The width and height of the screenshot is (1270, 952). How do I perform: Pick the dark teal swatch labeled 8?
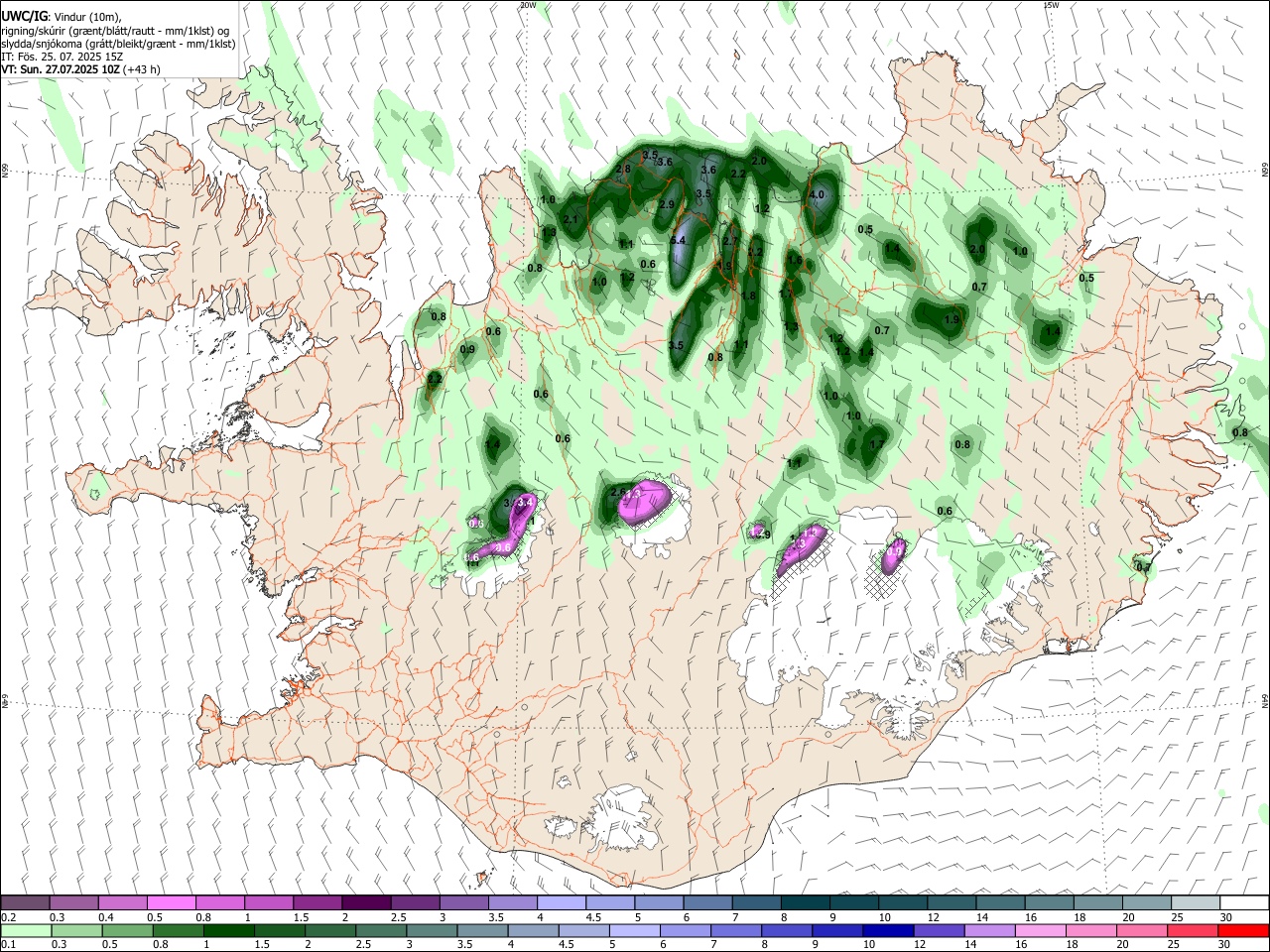pos(805,902)
